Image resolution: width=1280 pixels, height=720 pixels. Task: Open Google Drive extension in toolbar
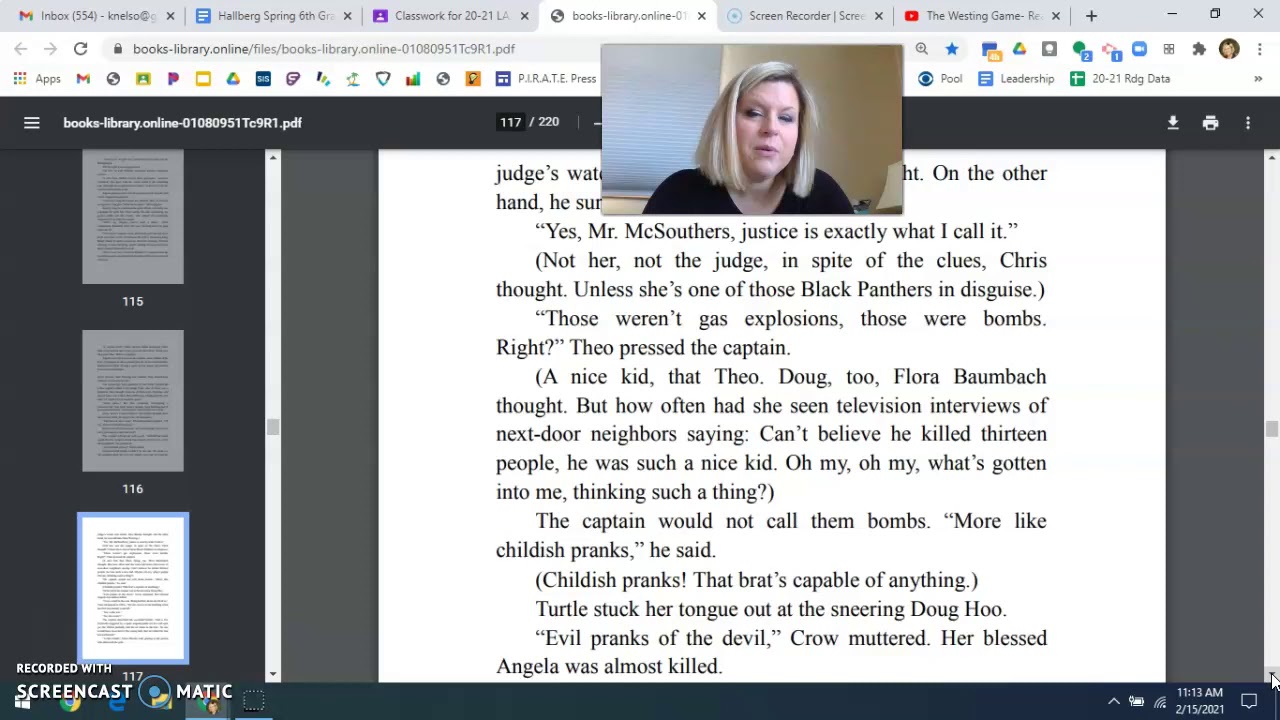(1019, 48)
